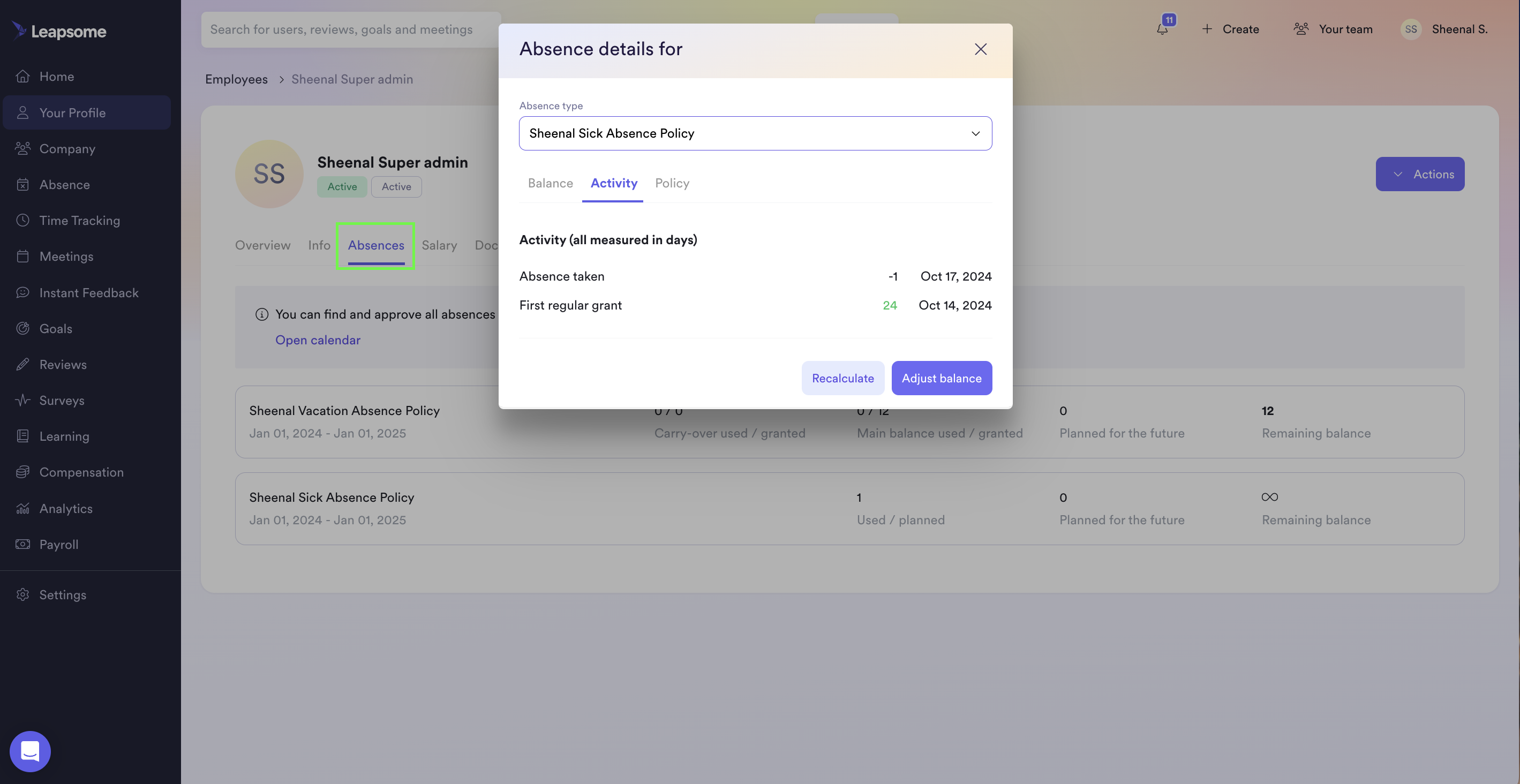Click the Create plus button
Image resolution: width=1520 pixels, height=784 pixels.
1230,29
